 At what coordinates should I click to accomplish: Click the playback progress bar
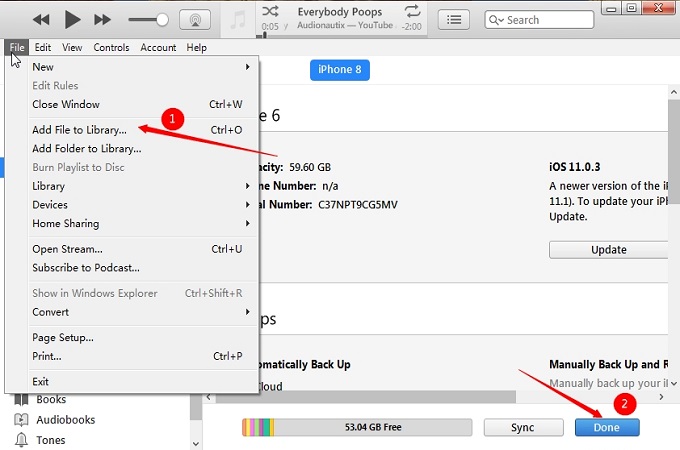(x=343, y=36)
